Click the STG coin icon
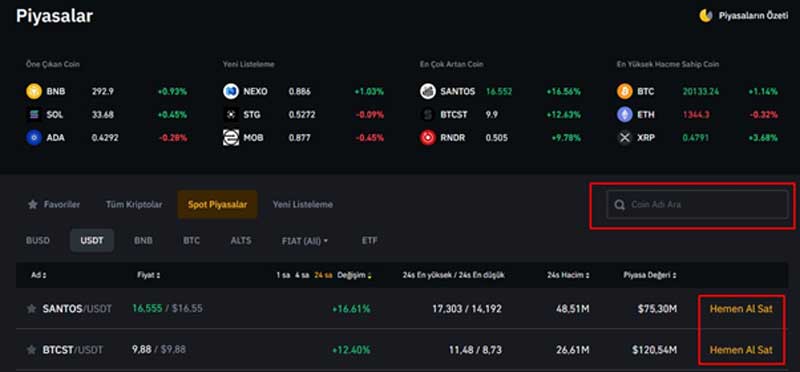This screenshot has height=372, width=800. [x=231, y=115]
